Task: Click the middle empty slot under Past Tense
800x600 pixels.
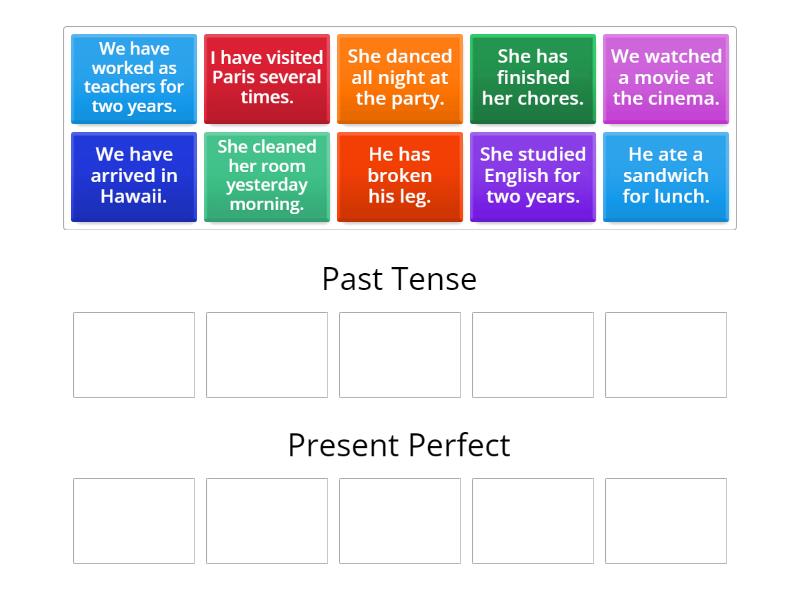Action: (x=399, y=355)
